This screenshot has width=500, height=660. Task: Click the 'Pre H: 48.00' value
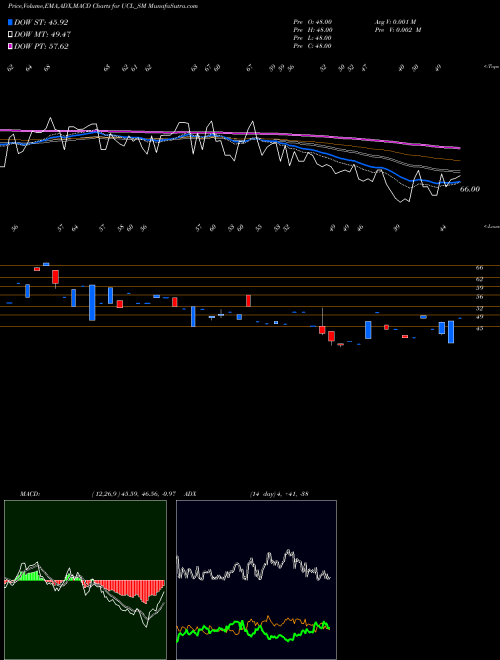tap(313, 30)
